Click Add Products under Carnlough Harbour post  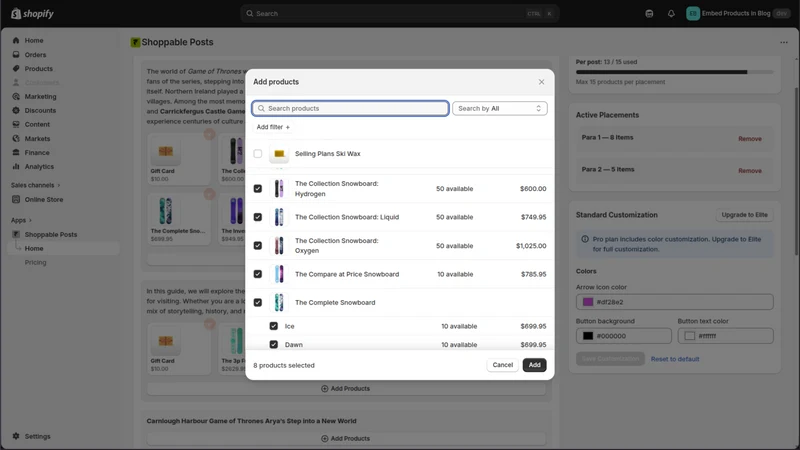pos(346,438)
